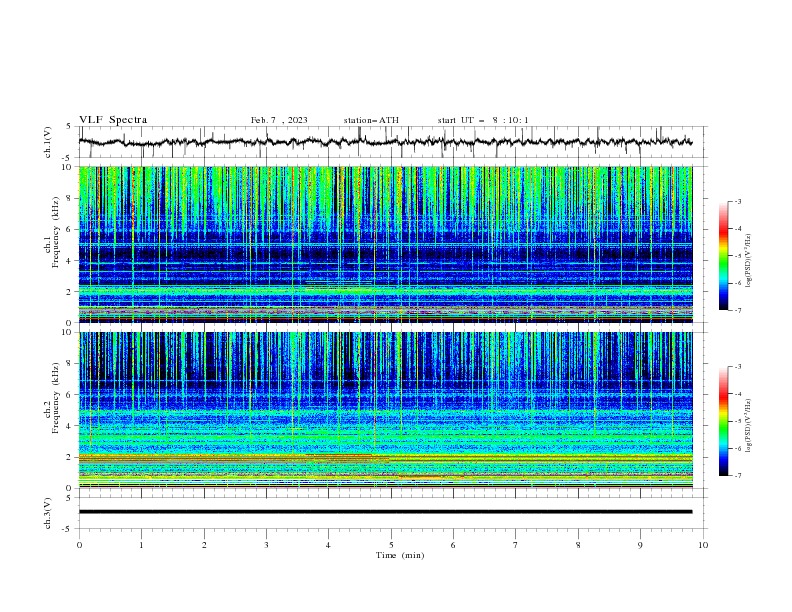Click the ch.1 frequency tick "8"
The height and width of the screenshot is (612, 792).
(x=70, y=198)
